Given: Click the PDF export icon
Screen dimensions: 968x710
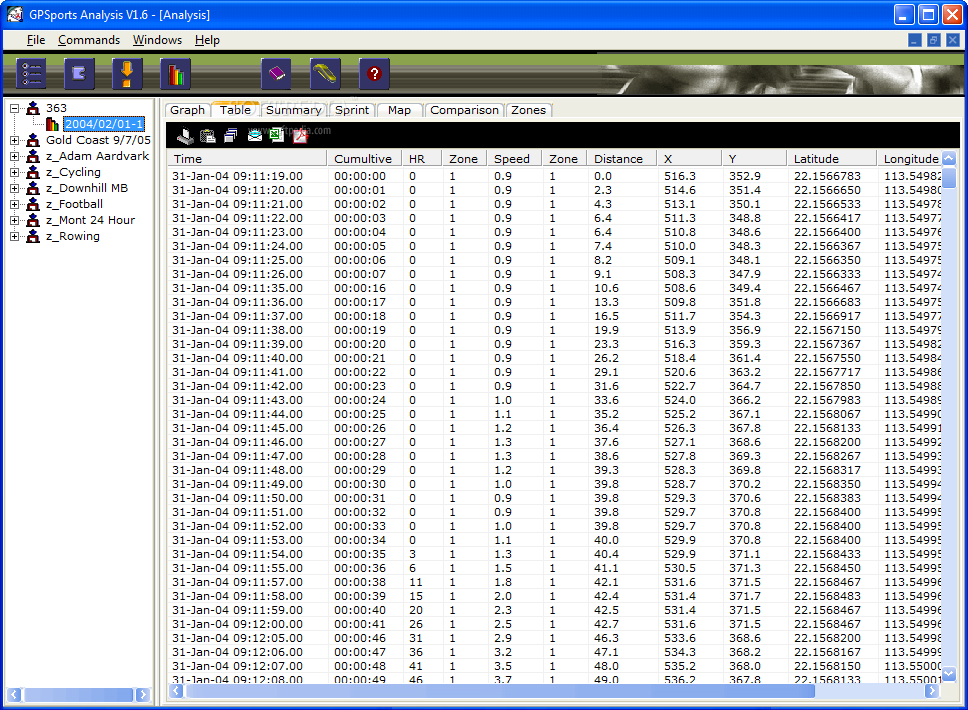Looking at the screenshot, I should [x=300, y=135].
